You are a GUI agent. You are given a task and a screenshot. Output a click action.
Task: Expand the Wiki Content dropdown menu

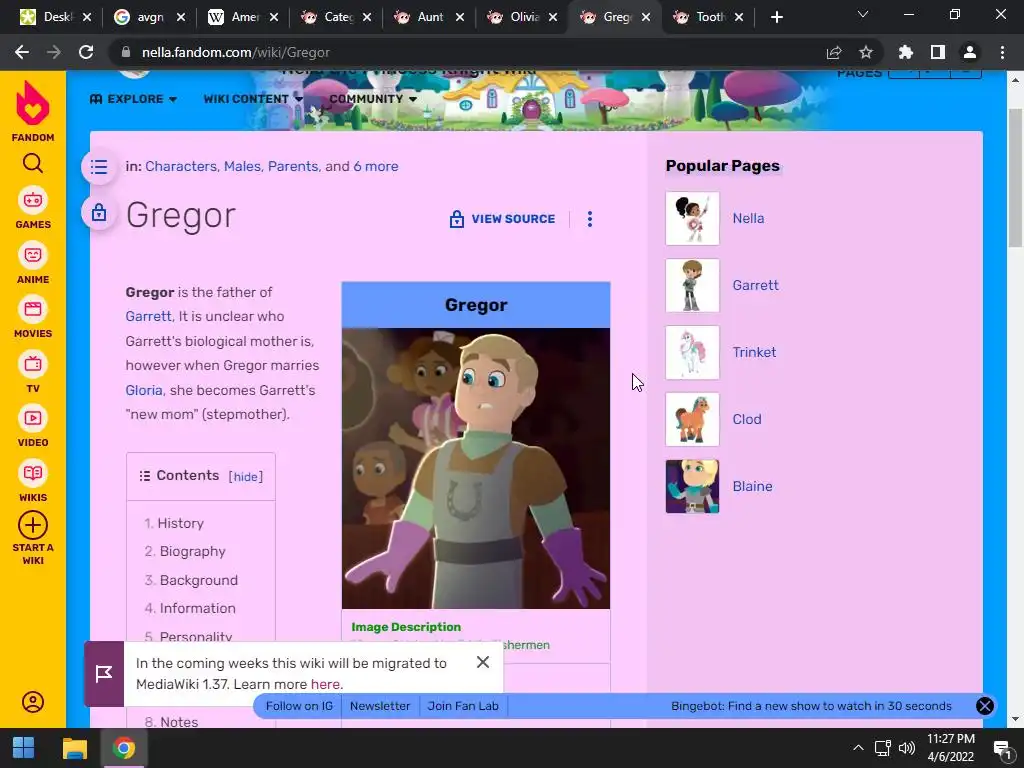click(253, 99)
